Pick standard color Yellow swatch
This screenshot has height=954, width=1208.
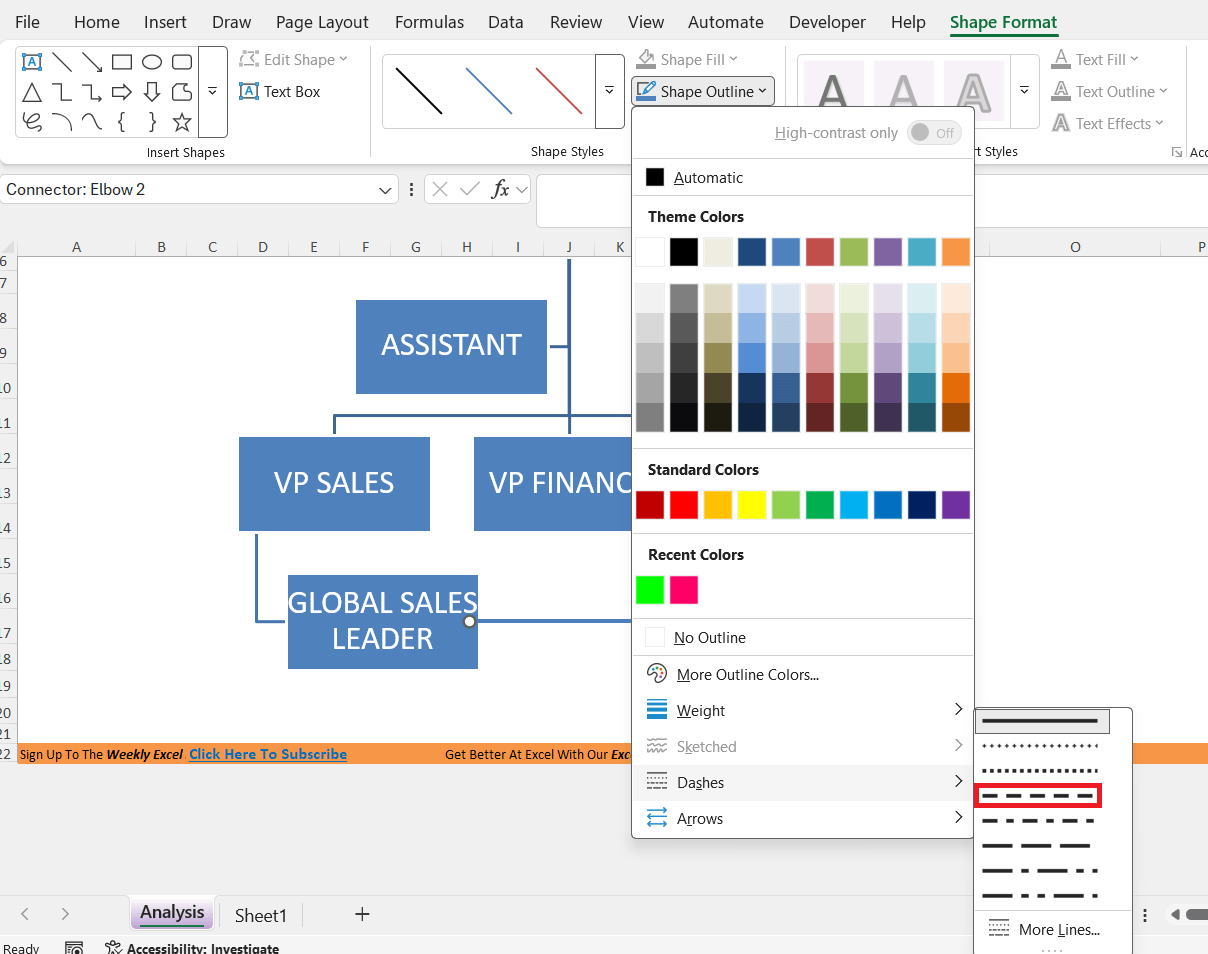(x=752, y=505)
